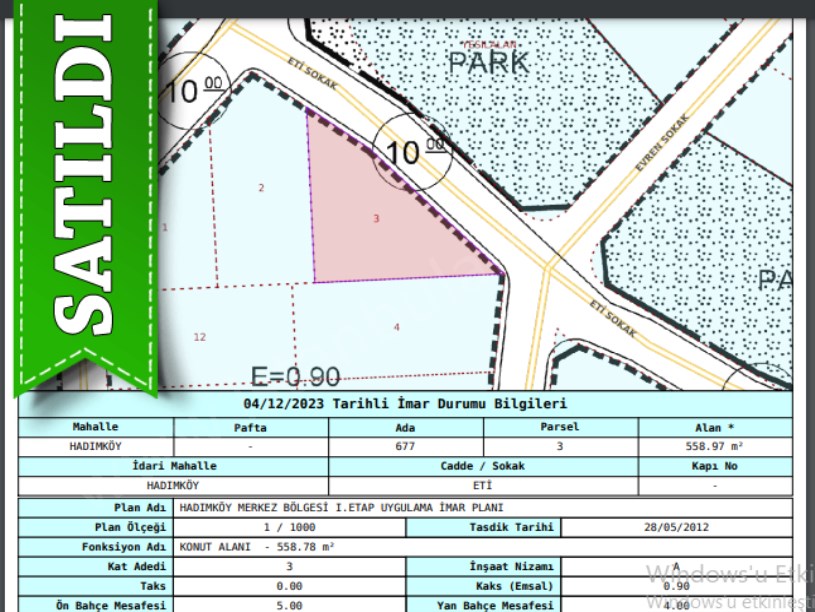815x612 pixels.
Task: Click parcel number 4 on the map
Action: click(x=396, y=327)
